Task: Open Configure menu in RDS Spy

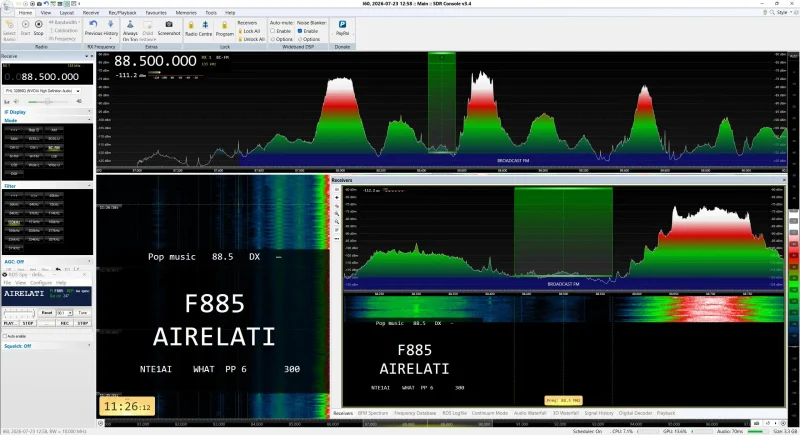Action: pos(41,283)
